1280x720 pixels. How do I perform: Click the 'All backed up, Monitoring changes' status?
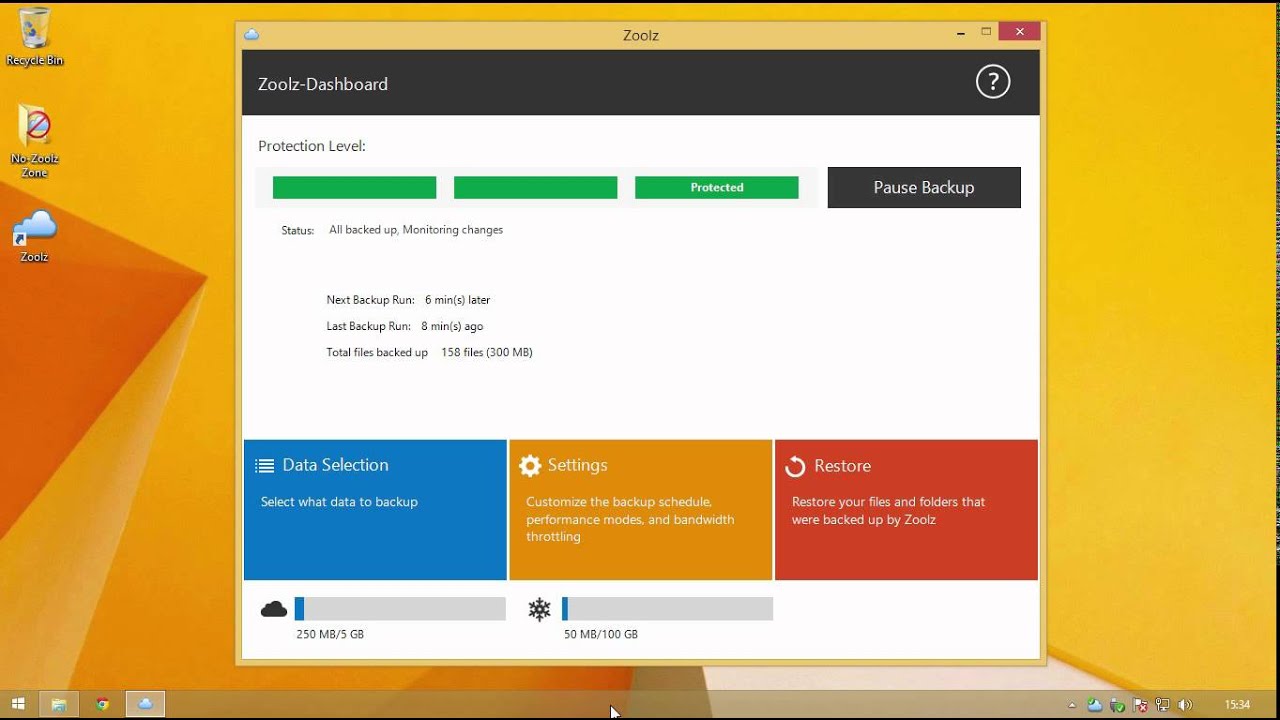coord(416,230)
